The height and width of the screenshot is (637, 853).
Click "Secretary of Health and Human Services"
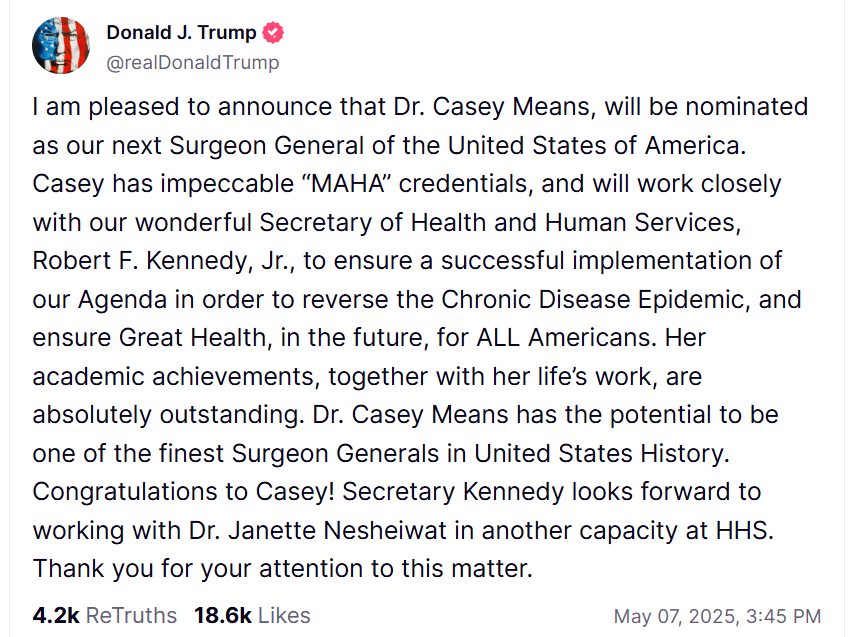[499, 222]
